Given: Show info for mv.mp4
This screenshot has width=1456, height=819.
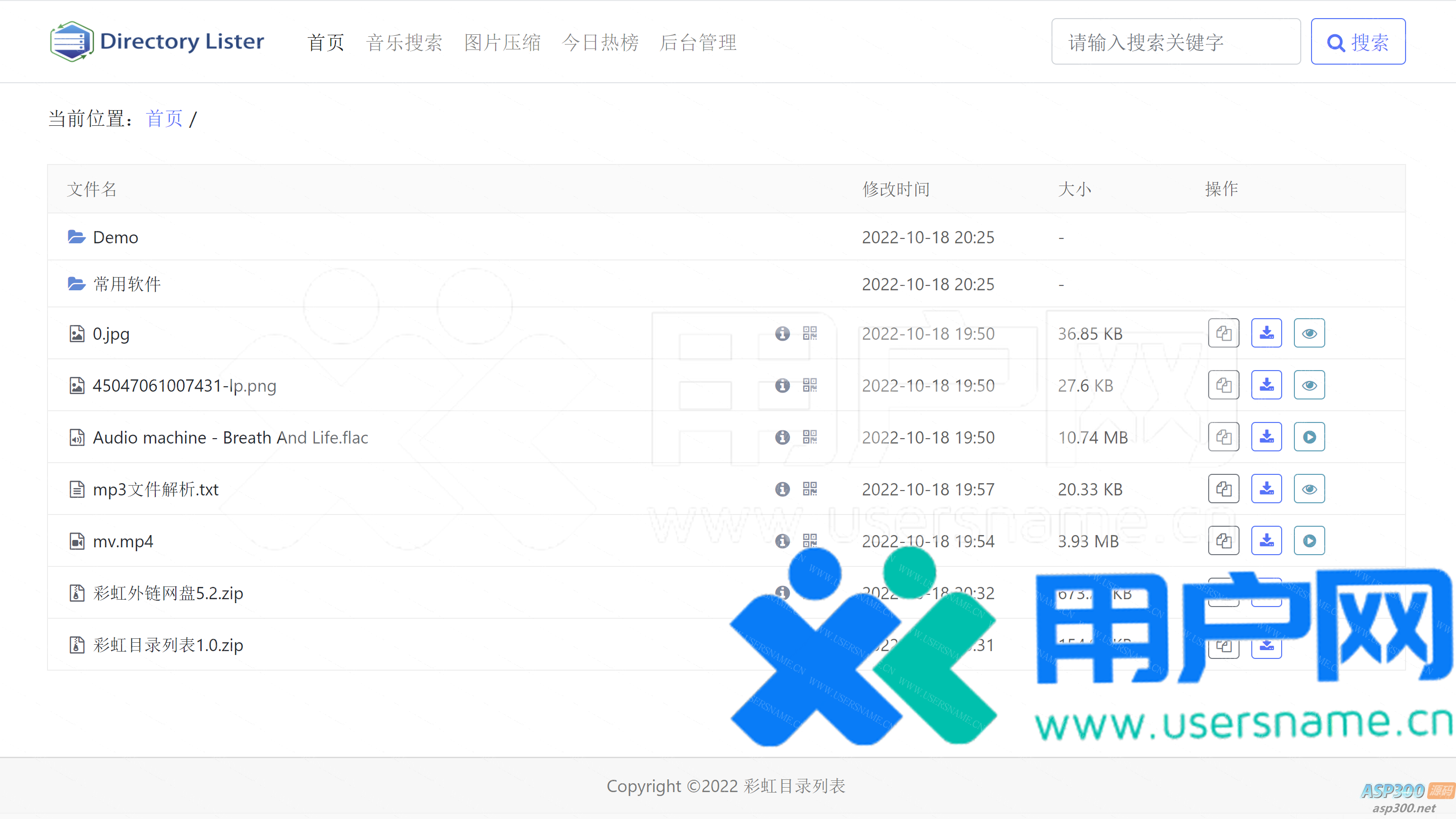Looking at the screenshot, I should [x=782, y=541].
